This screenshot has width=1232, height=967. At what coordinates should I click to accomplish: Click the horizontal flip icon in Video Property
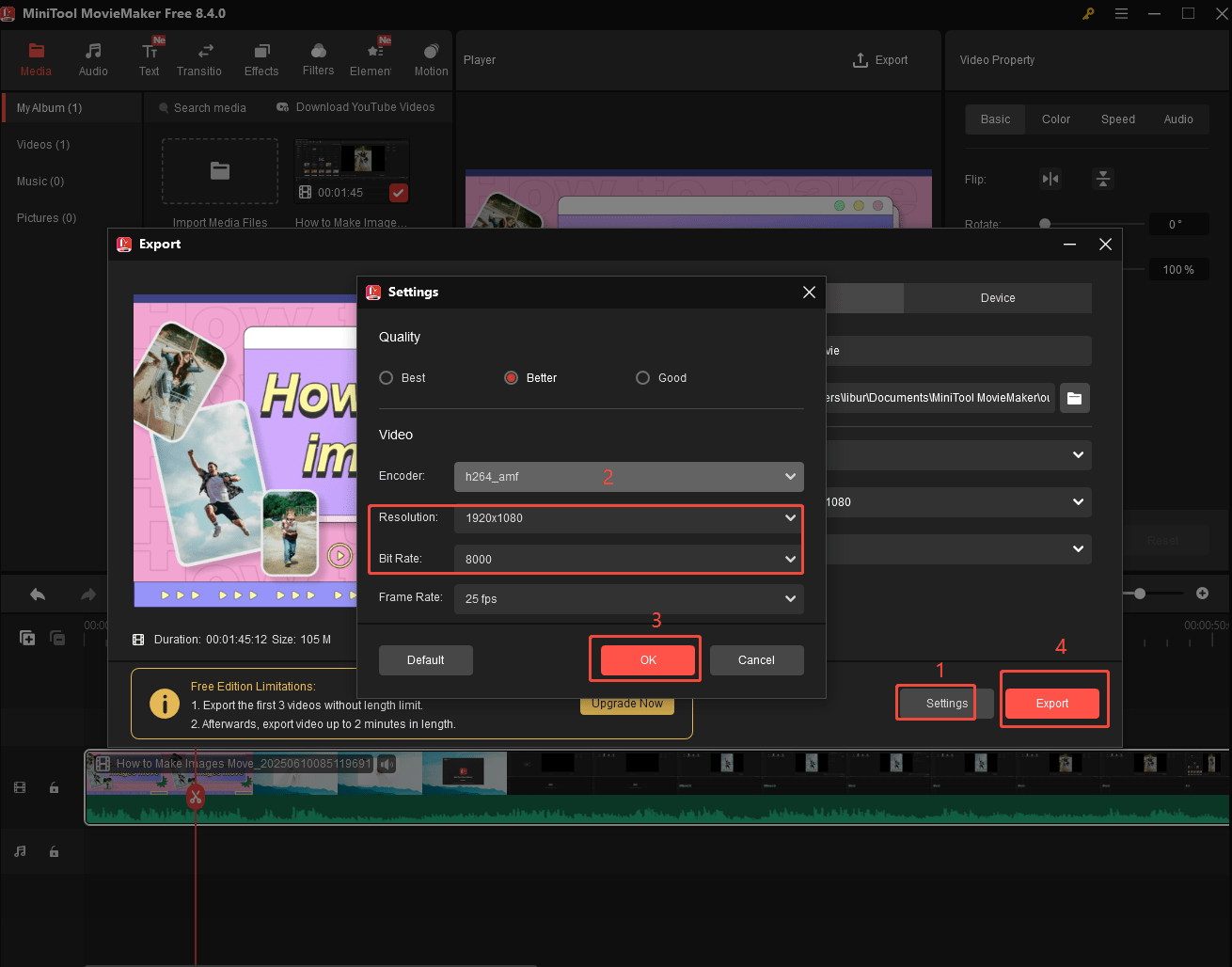point(1050,178)
